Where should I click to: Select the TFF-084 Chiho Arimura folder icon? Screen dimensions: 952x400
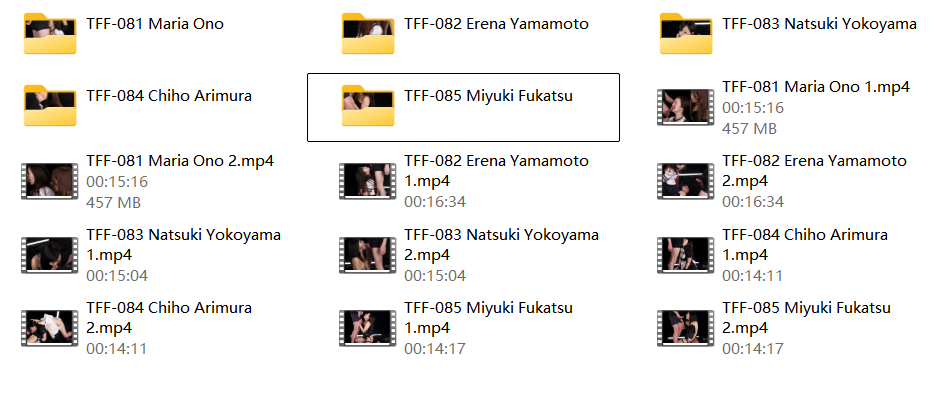50,106
